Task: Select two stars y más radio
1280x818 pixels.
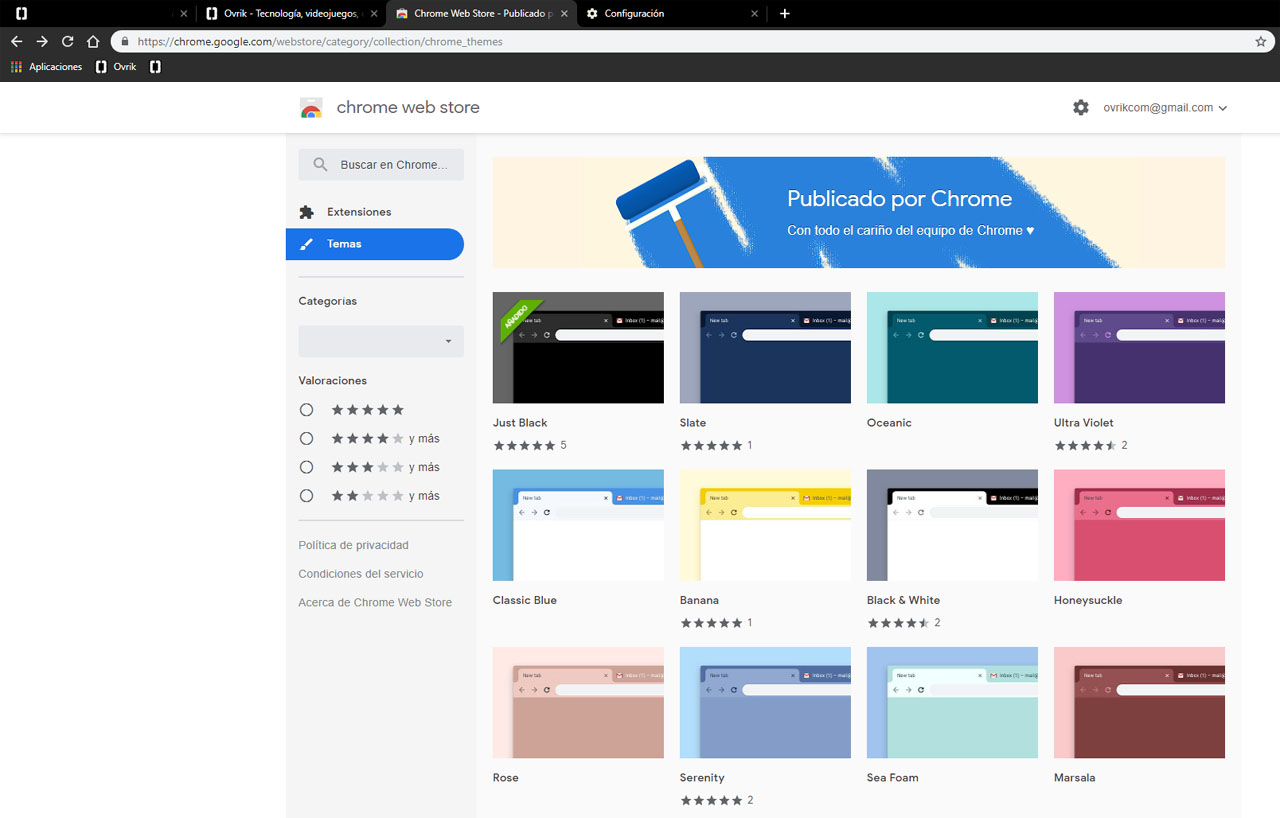Action: [306, 496]
